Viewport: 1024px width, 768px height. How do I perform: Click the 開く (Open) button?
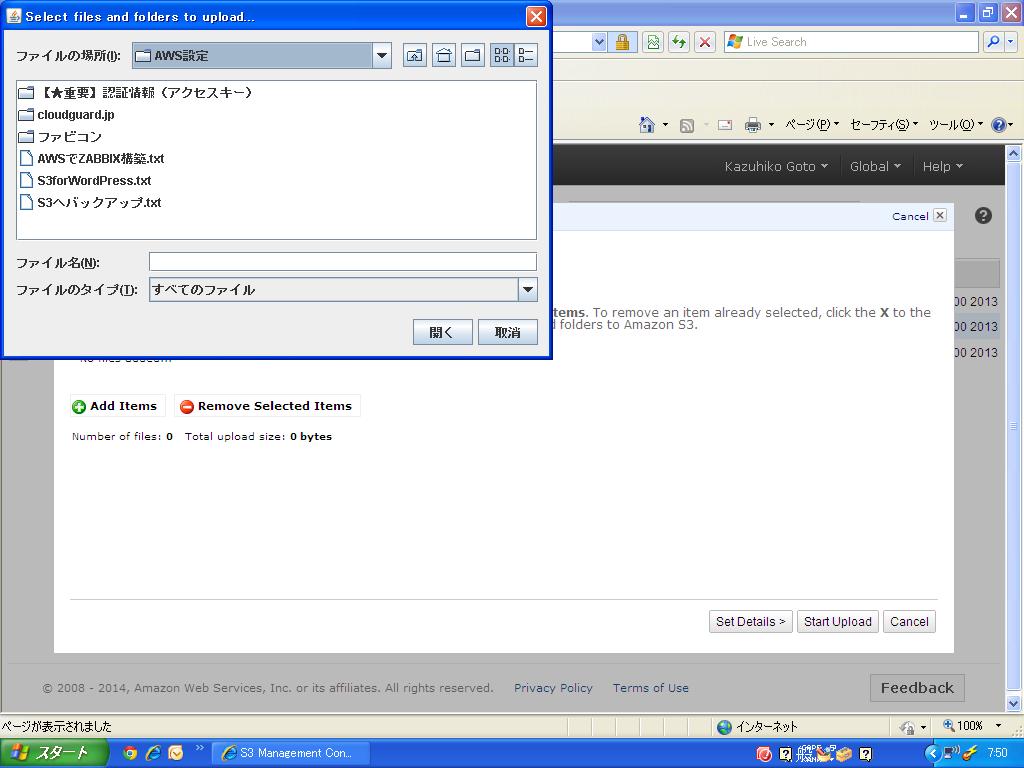pyautogui.click(x=442, y=332)
